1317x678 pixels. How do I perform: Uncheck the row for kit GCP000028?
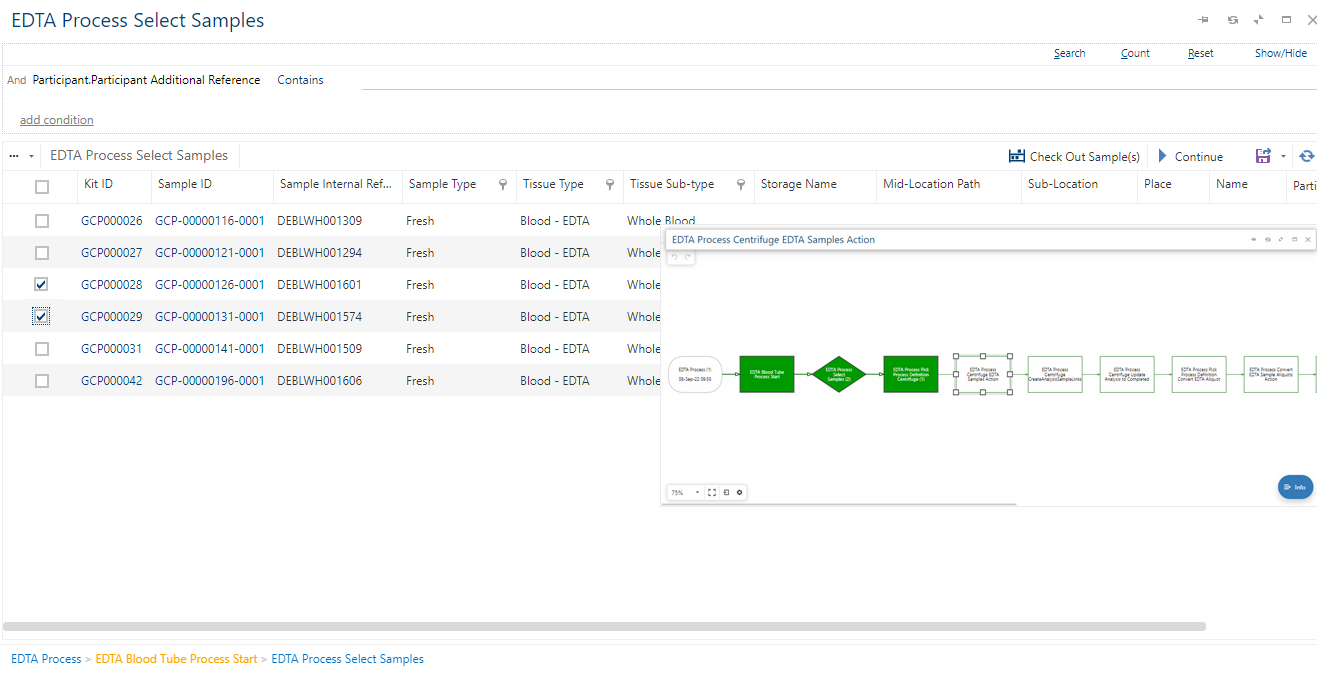[x=41, y=285]
